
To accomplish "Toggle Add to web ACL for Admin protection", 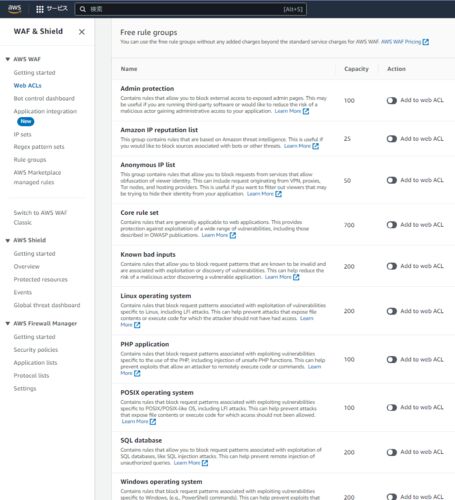I will [x=392, y=100].
